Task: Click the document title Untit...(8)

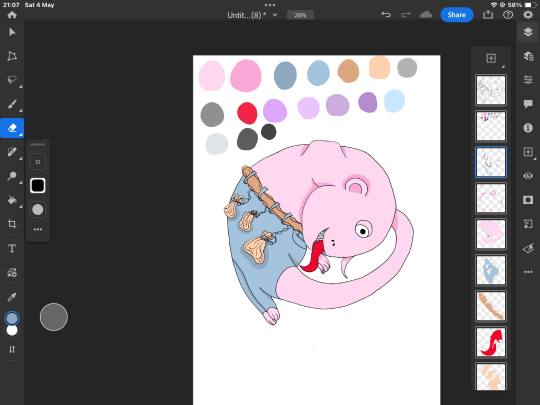Action: [247, 15]
